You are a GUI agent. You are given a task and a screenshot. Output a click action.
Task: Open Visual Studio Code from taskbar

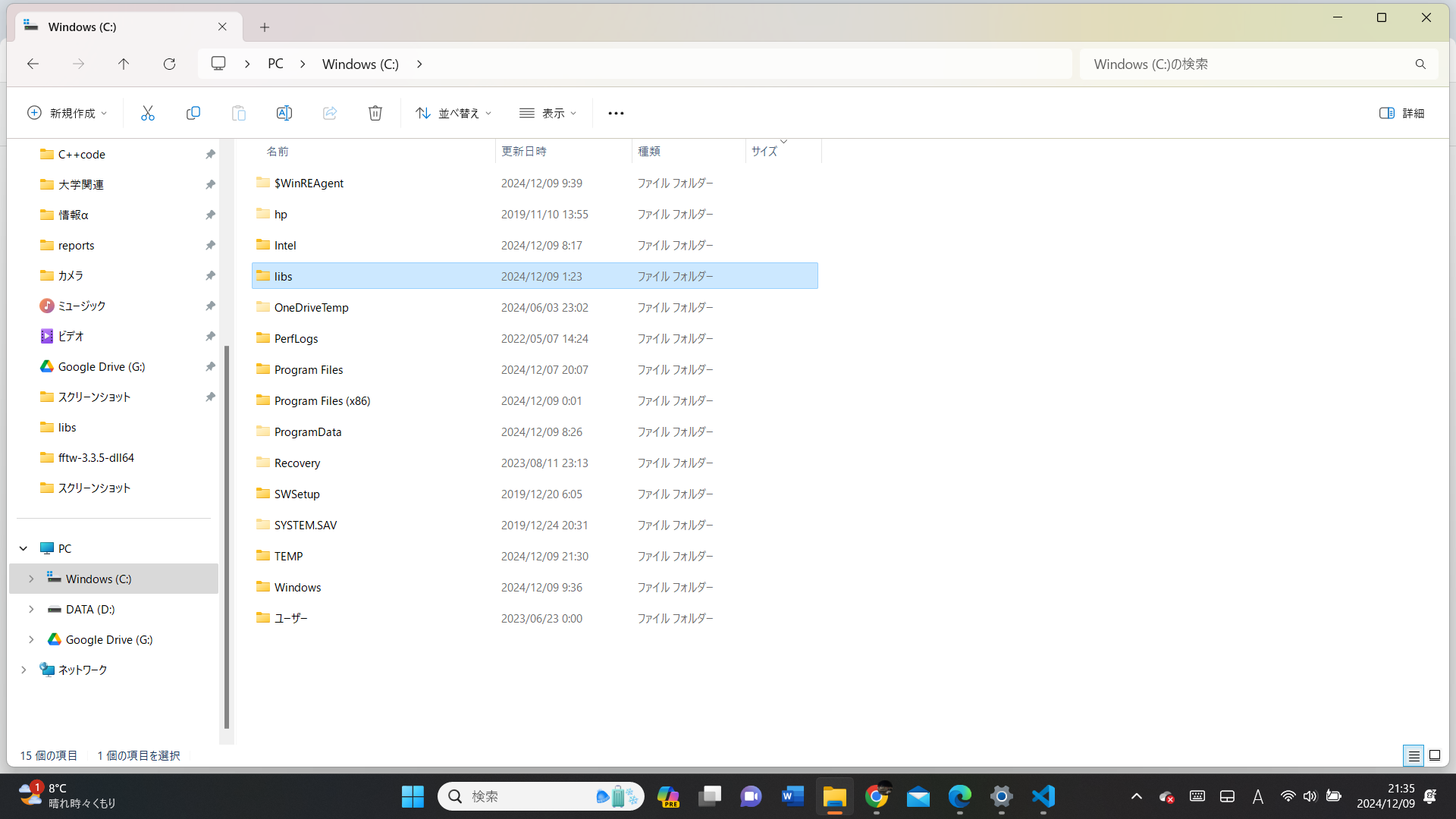coord(1043,796)
